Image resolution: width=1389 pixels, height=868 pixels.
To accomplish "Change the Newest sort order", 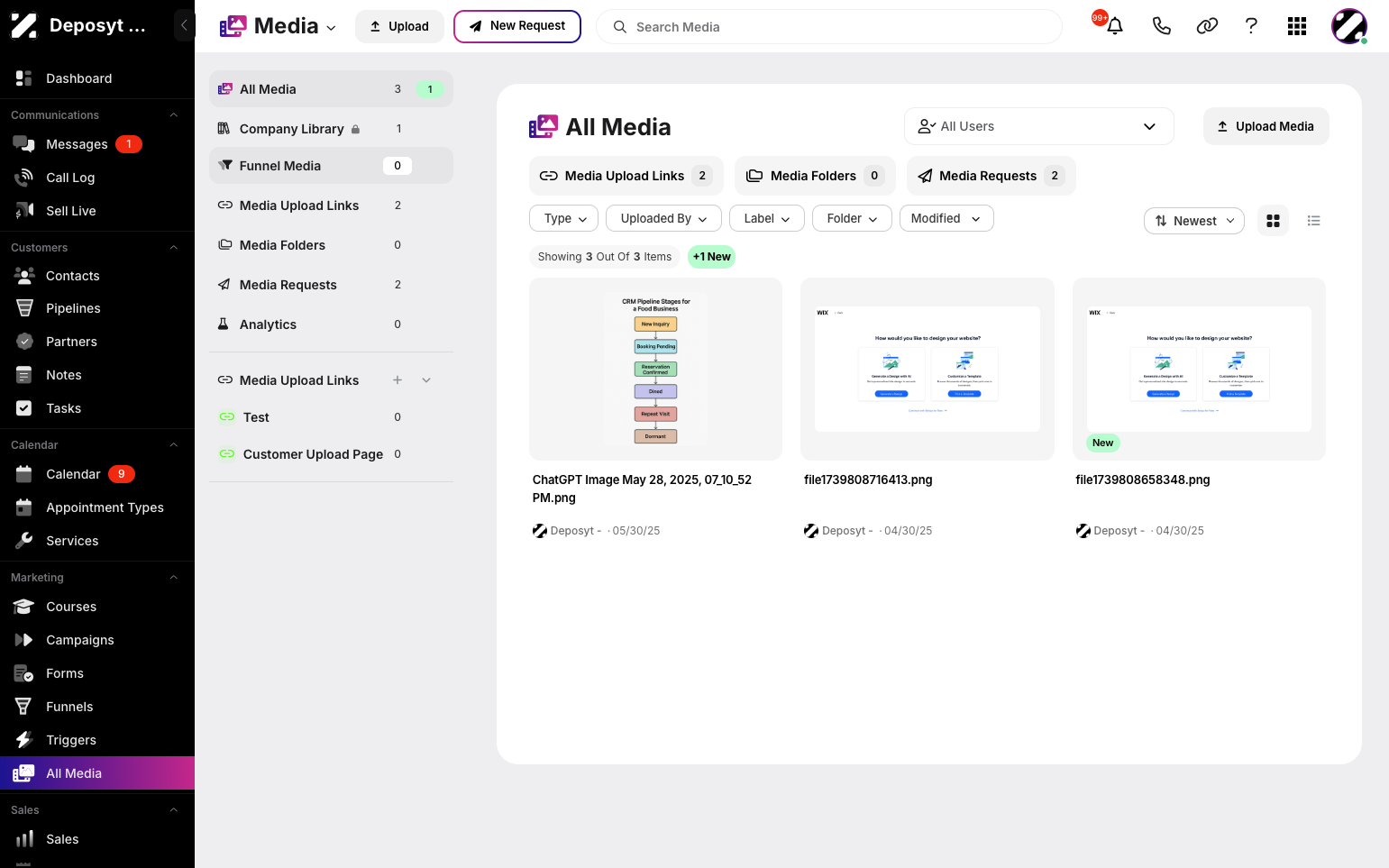I will tap(1194, 221).
